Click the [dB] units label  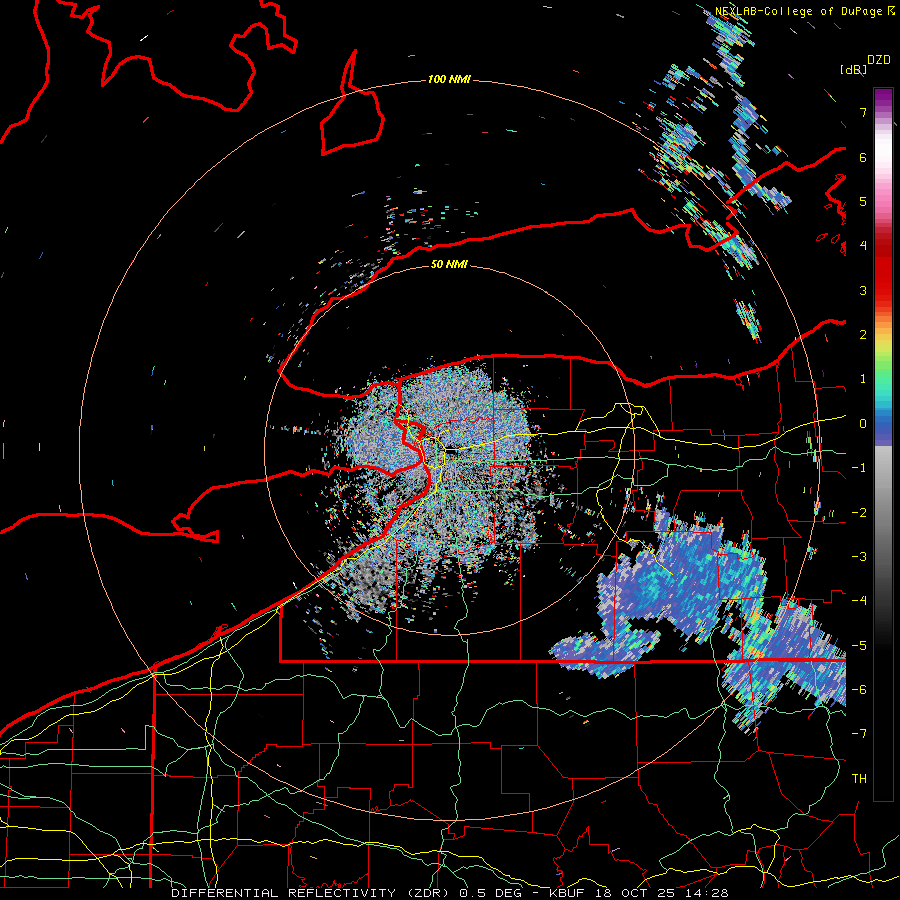point(854,69)
